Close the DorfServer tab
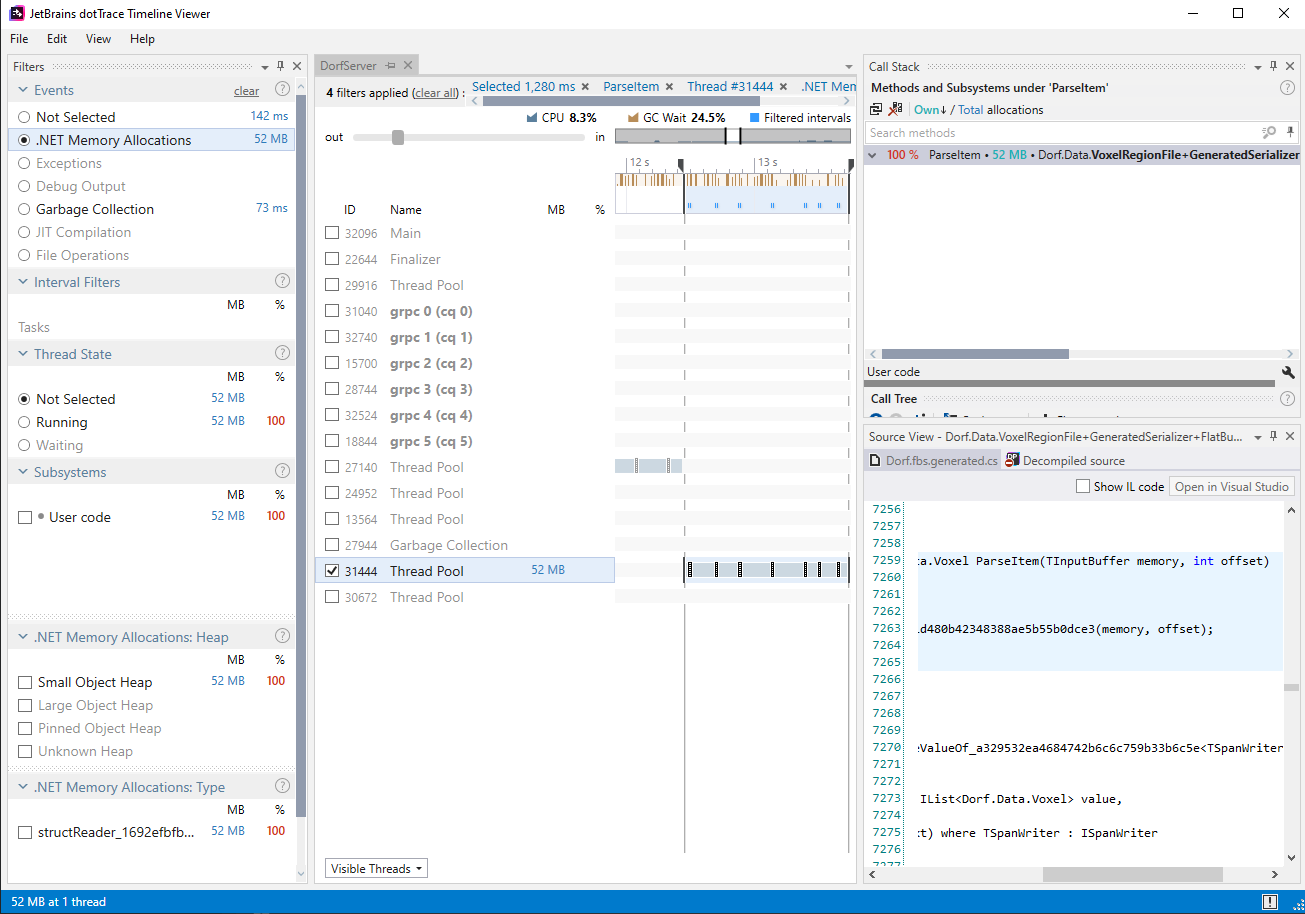This screenshot has width=1305, height=914. pyautogui.click(x=407, y=66)
